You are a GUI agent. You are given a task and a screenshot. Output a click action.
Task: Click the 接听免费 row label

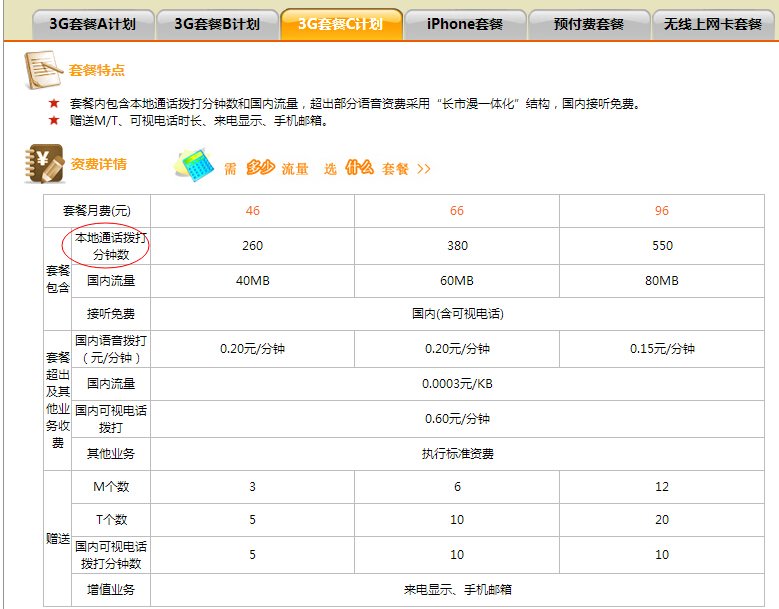tap(111, 314)
